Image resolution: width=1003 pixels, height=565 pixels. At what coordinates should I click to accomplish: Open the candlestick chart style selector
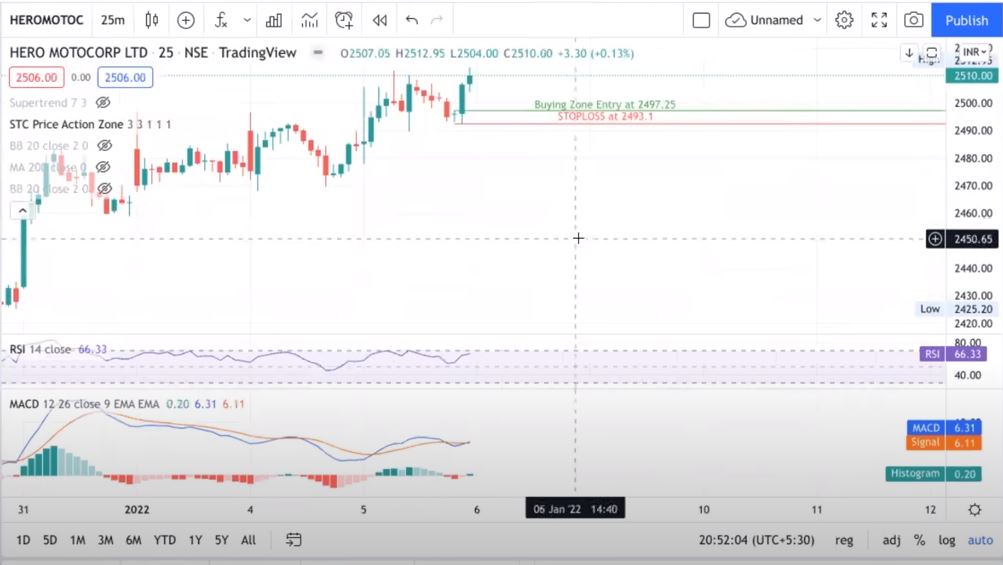coord(152,20)
